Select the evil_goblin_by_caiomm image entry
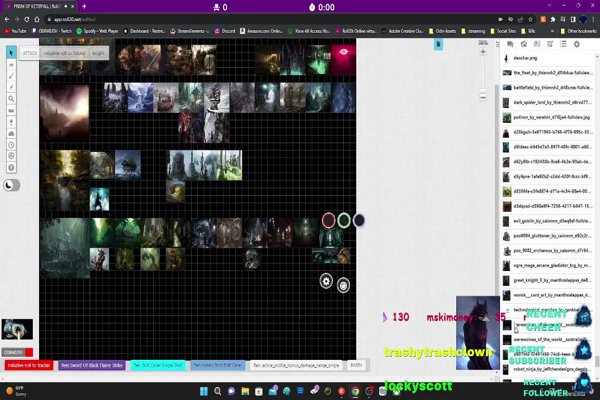Viewport: 600px width, 400px height. [x=548, y=221]
